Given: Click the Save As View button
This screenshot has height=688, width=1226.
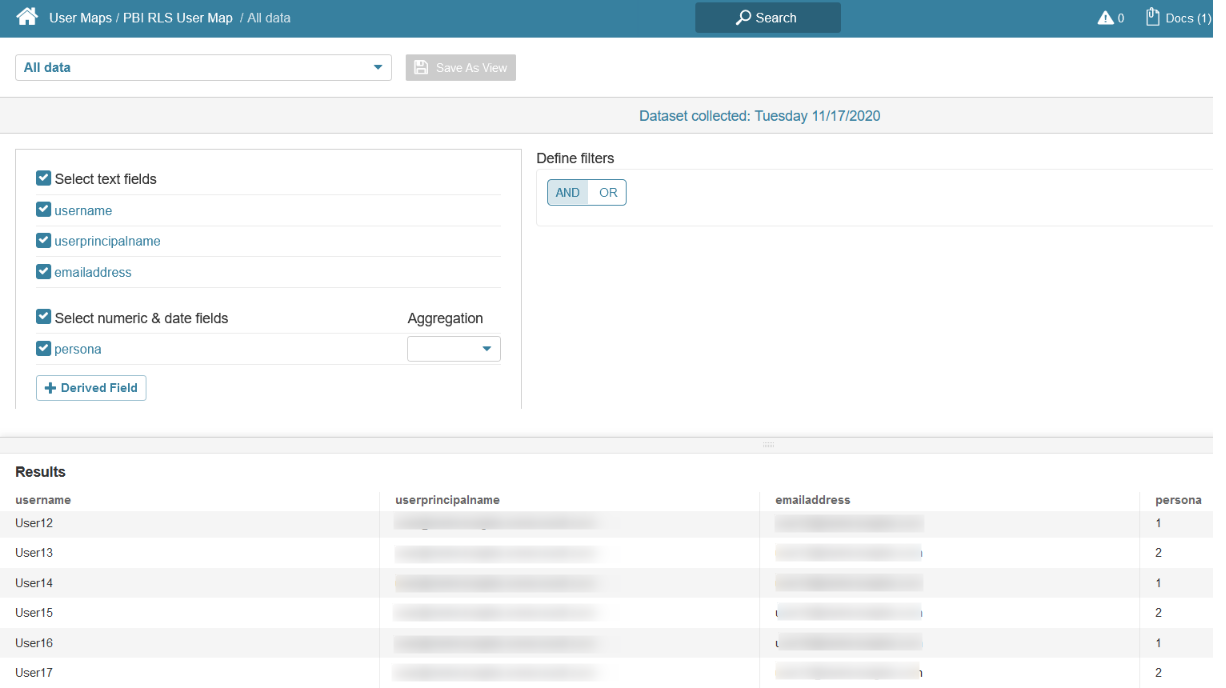Looking at the screenshot, I should [x=461, y=68].
